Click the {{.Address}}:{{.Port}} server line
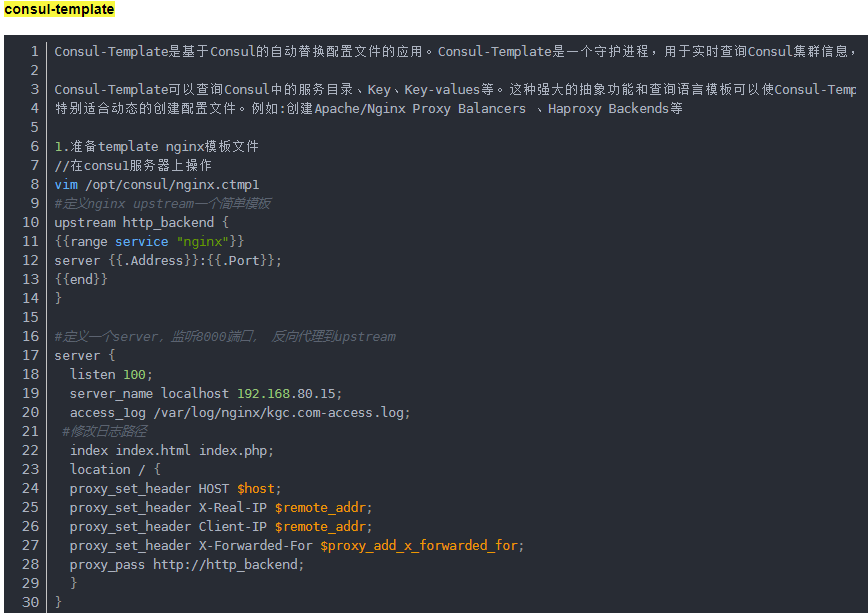The height and width of the screenshot is (613, 868). (x=168, y=261)
